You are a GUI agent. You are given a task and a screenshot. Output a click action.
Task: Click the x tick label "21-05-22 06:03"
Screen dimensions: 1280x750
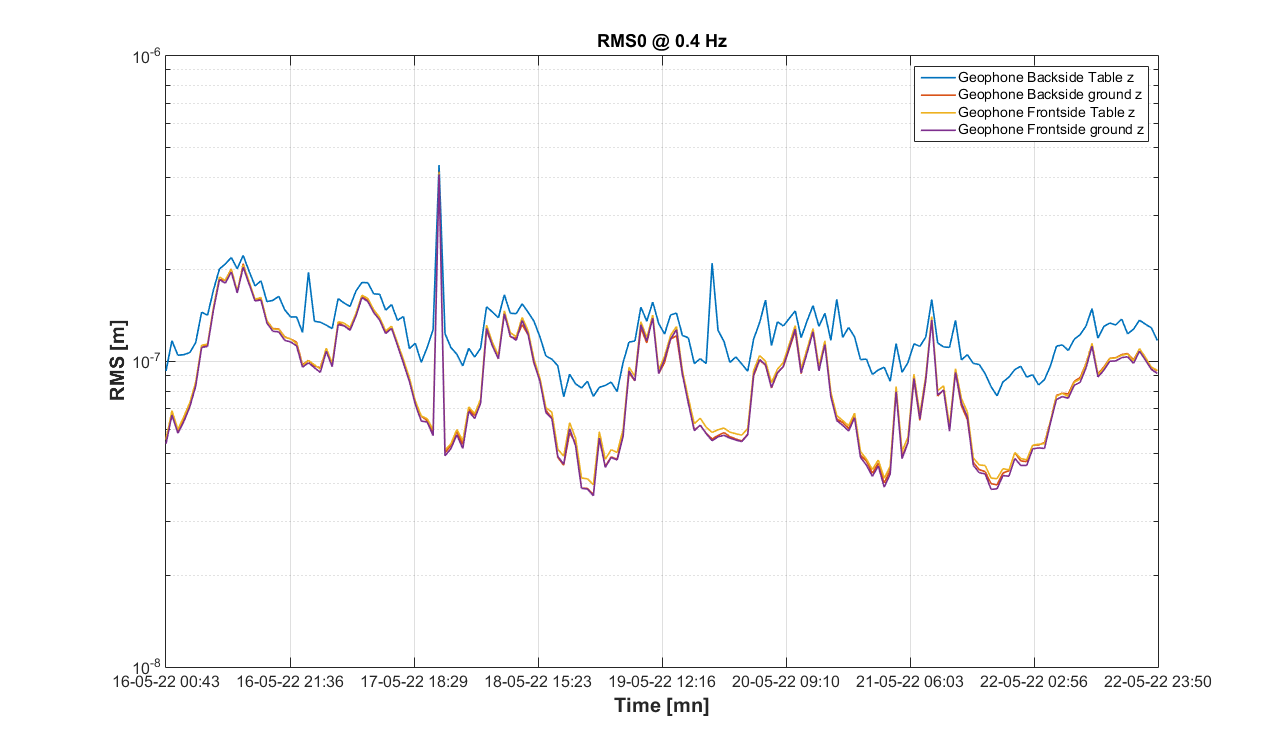[x=910, y=682]
